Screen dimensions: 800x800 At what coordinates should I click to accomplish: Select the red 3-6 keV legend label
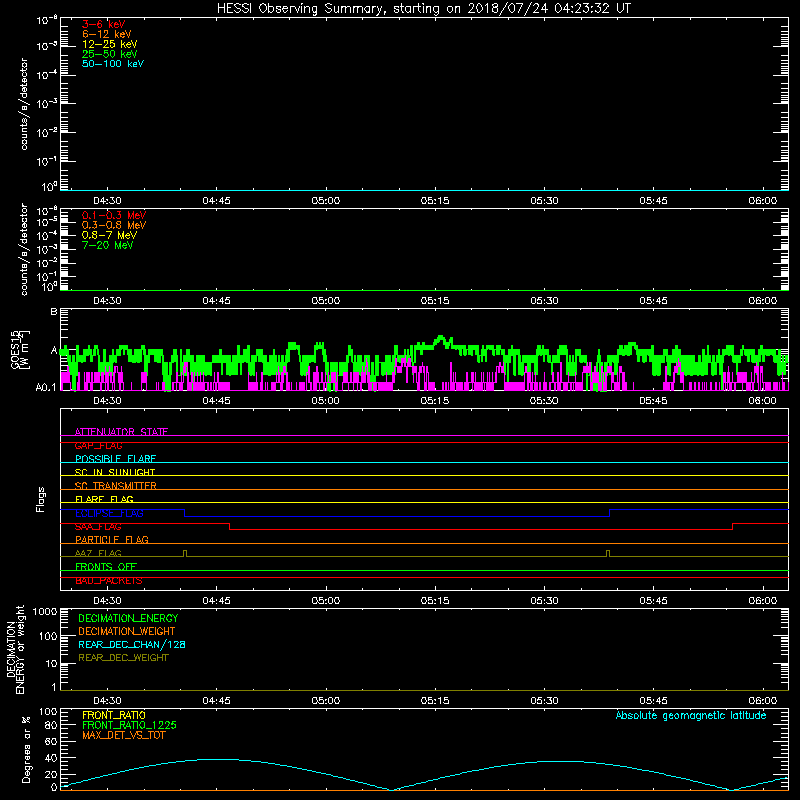click(x=103, y=24)
